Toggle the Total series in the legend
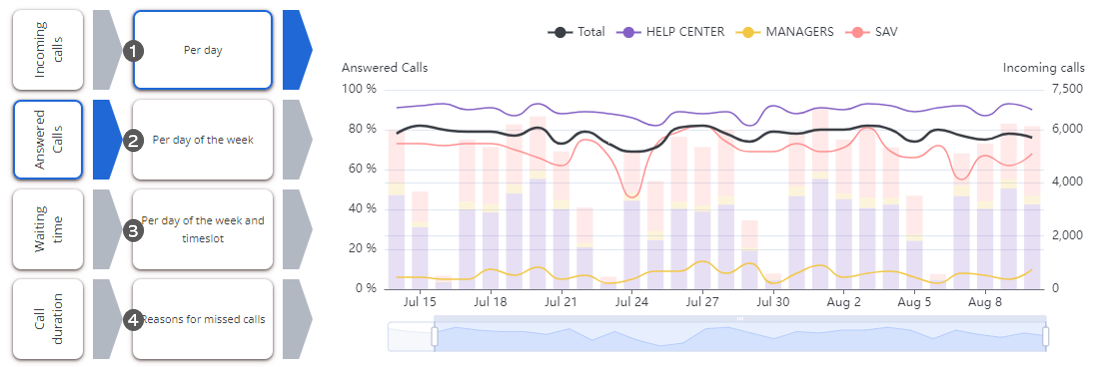 [x=577, y=32]
